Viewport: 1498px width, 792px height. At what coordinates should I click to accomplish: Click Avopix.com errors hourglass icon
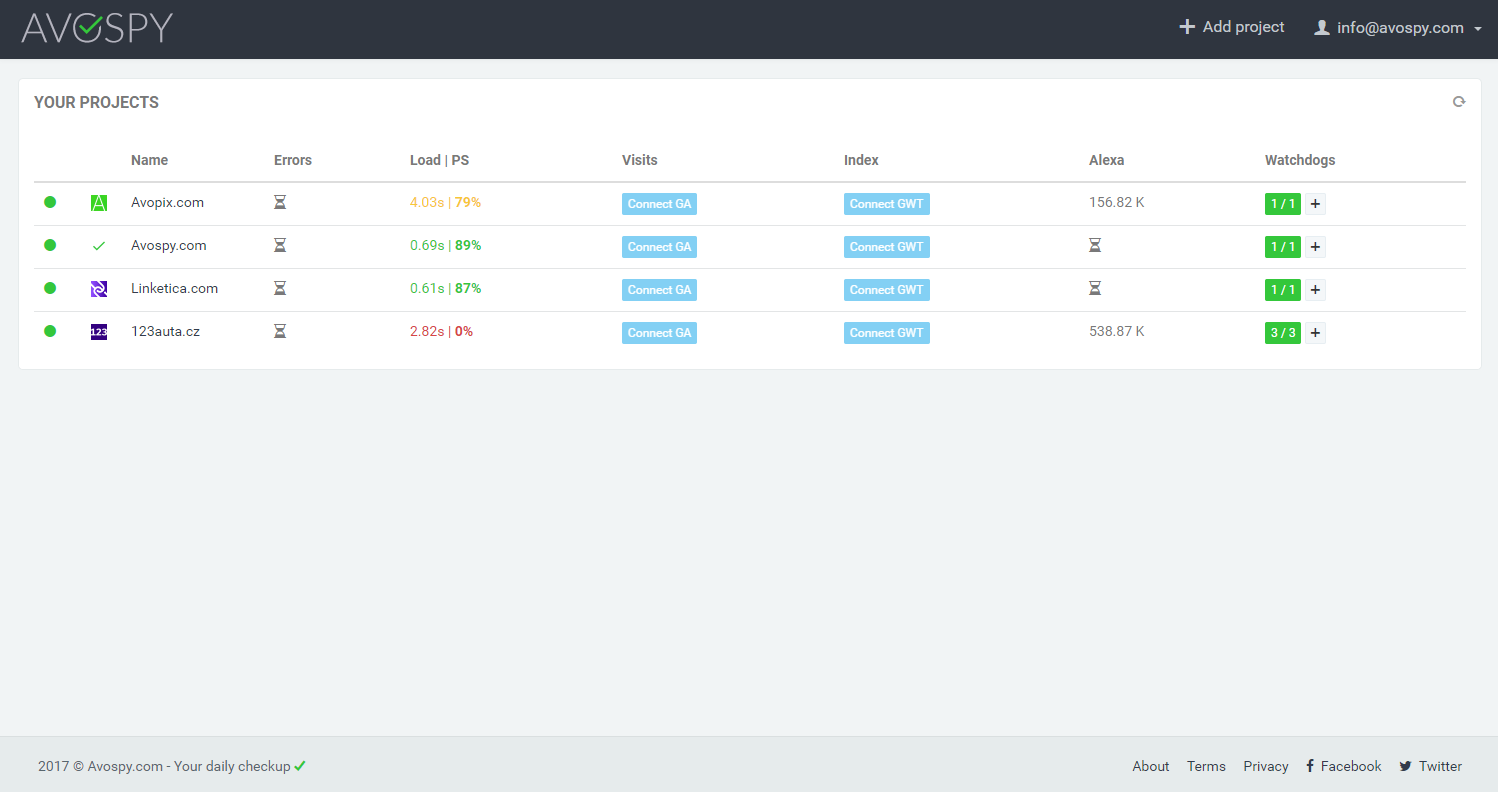(280, 202)
